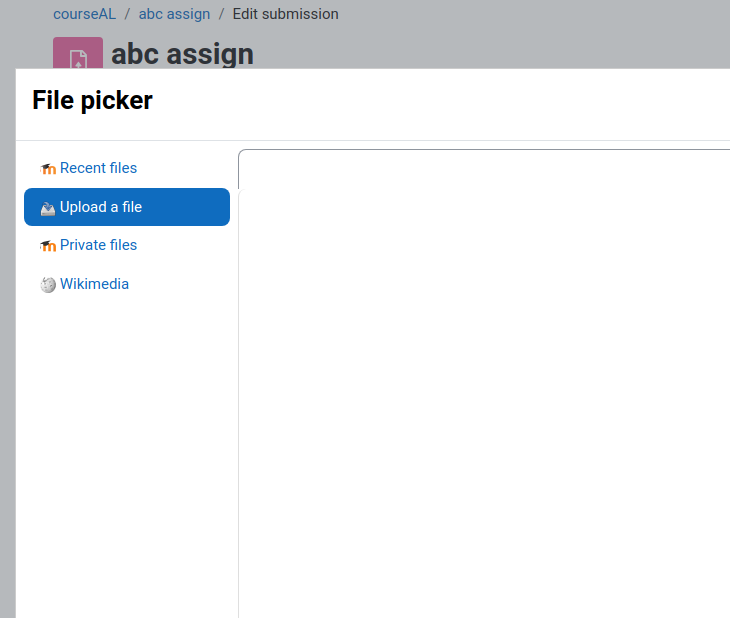Click the blank upload content area
730x618 pixels.
(x=484, y=403)
